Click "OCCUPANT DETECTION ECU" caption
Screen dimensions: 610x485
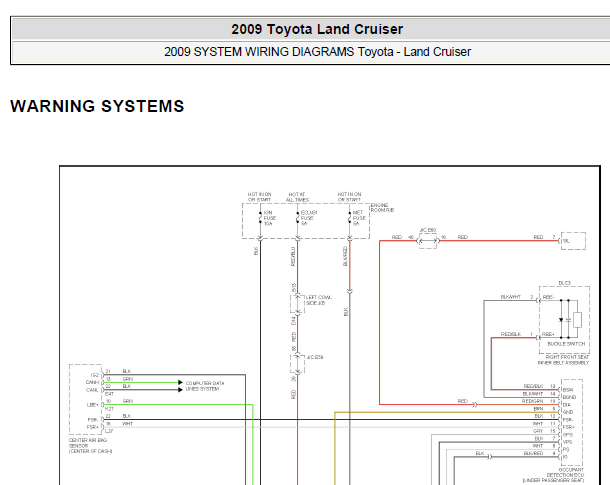(x=553, y=475)
